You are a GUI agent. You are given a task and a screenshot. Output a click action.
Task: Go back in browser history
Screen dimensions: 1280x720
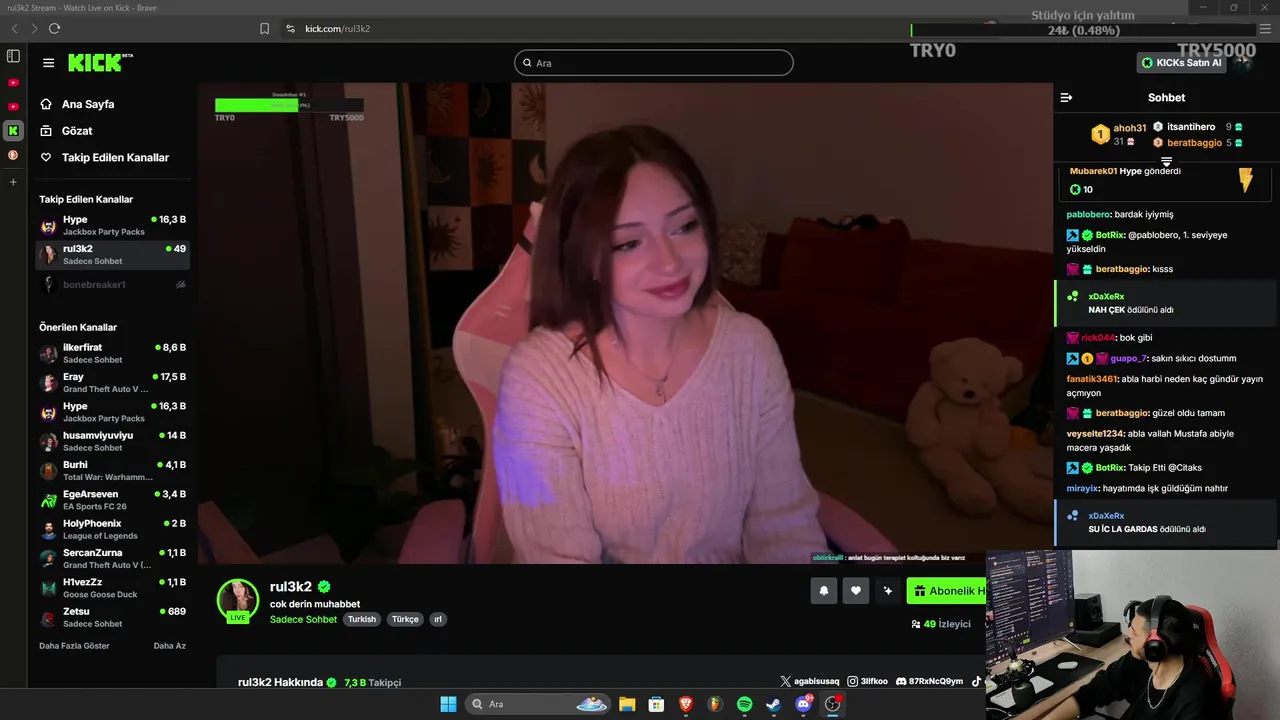click(14, 29)
